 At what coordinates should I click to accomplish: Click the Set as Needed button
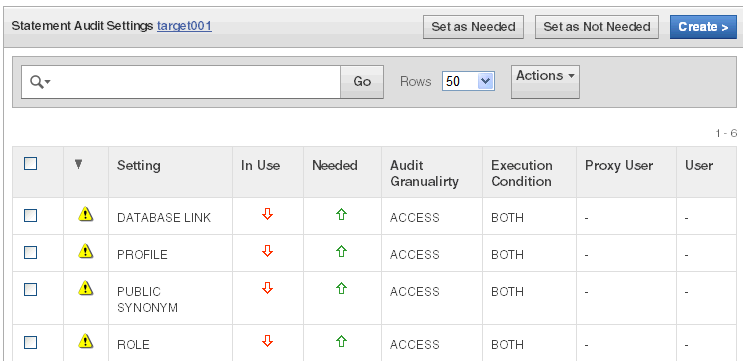(473, 27)
